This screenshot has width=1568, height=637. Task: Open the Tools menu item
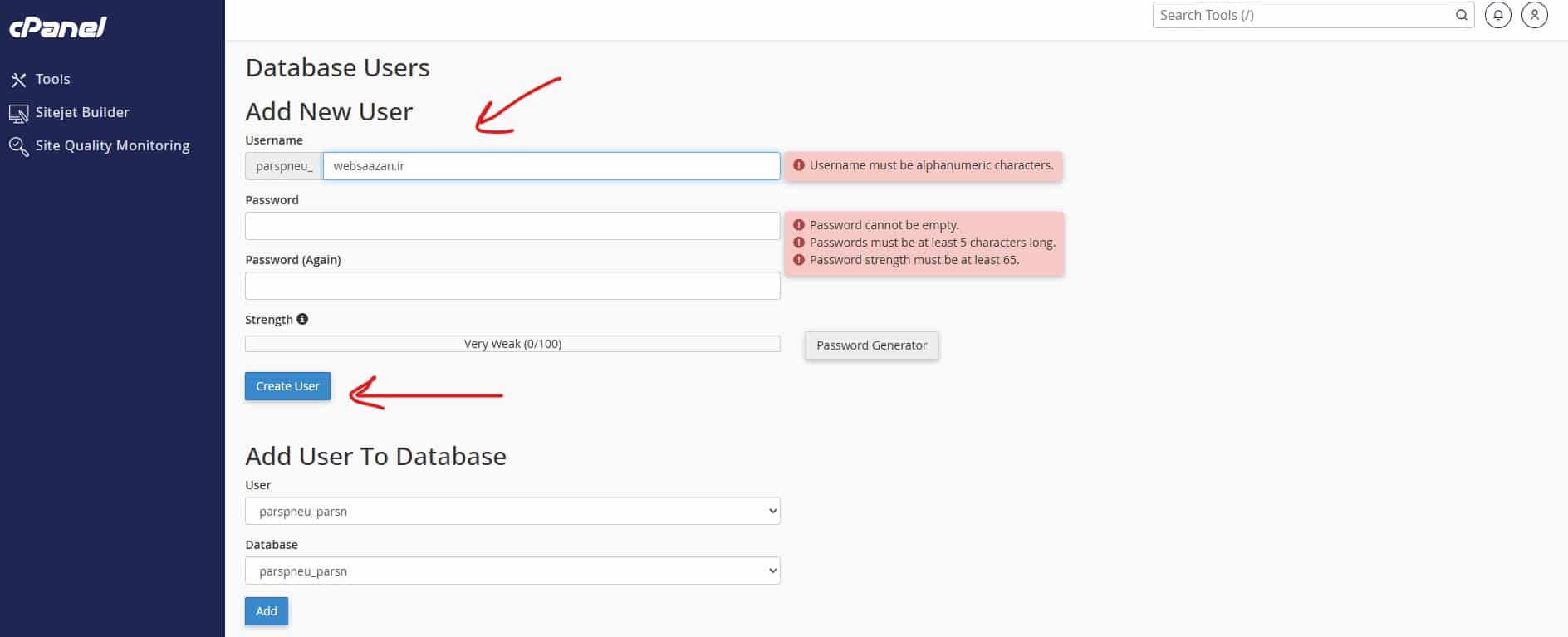[52, 79]
